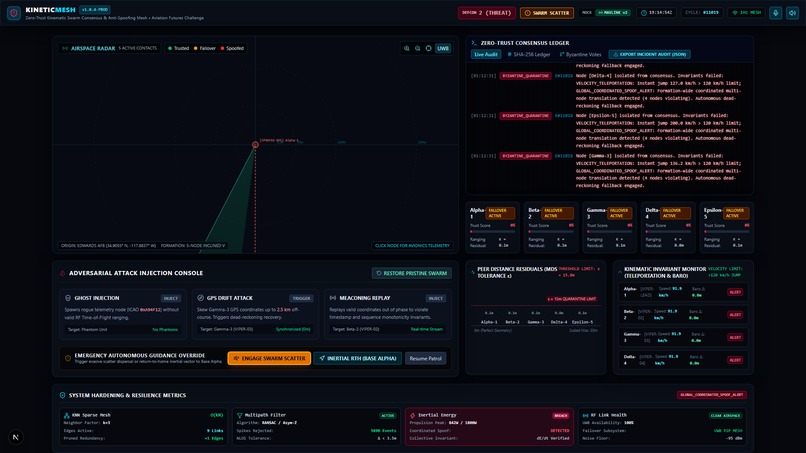Toggle the Swarm Scatter status indicator
The height and width of the screenshot is (453, 806).
(x=546, y=13)
